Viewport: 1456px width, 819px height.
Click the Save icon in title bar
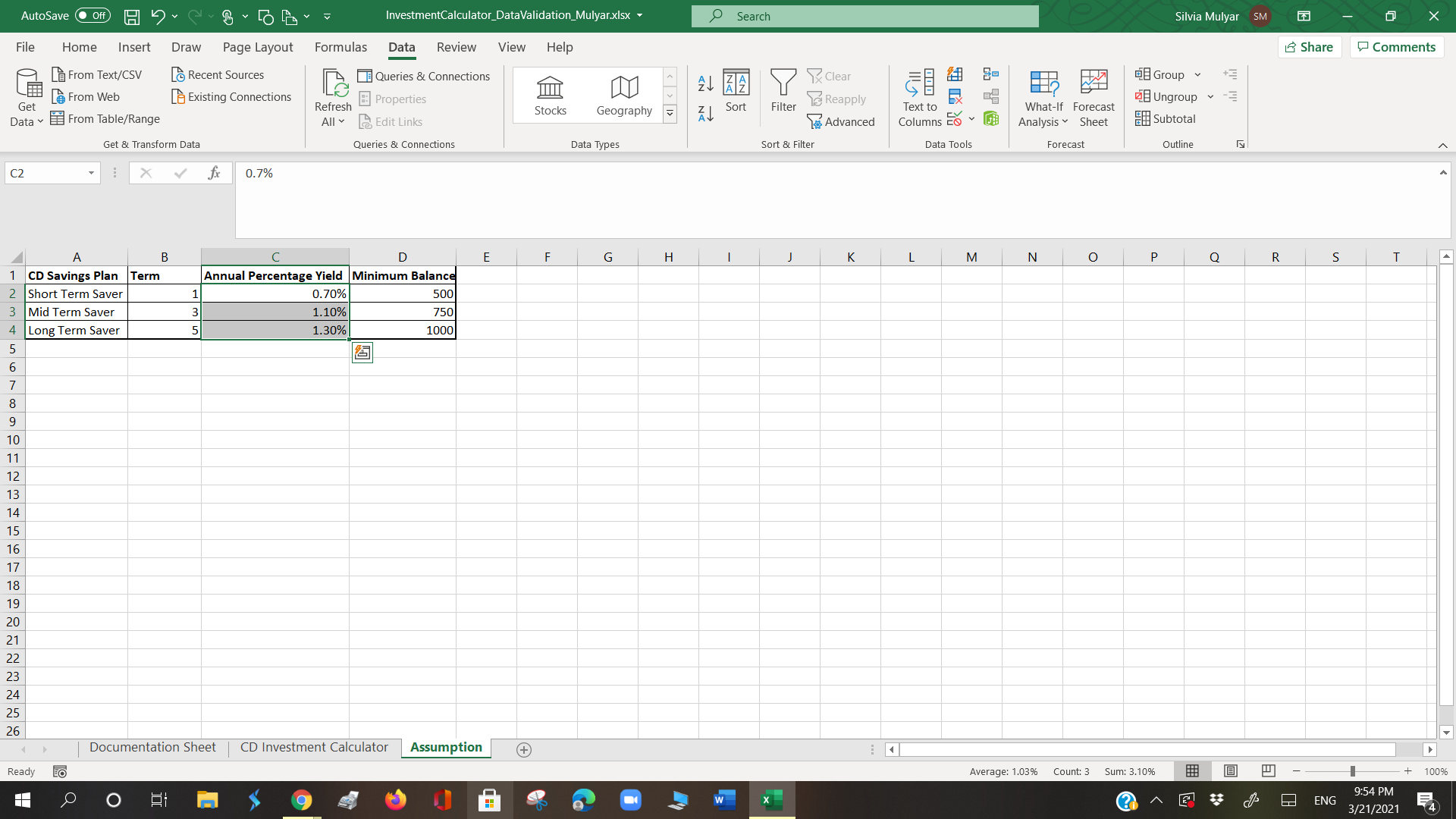pos(132,16)
